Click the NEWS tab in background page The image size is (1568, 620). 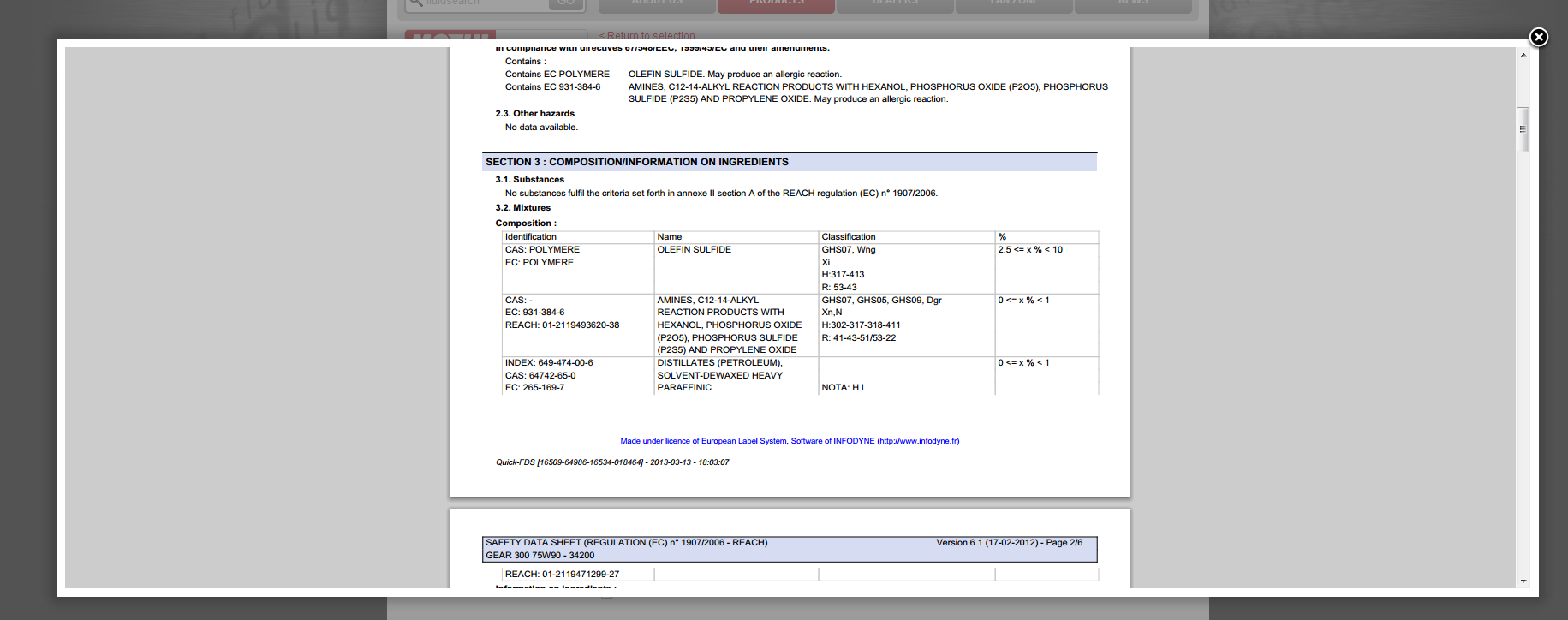pos(1133,5)
